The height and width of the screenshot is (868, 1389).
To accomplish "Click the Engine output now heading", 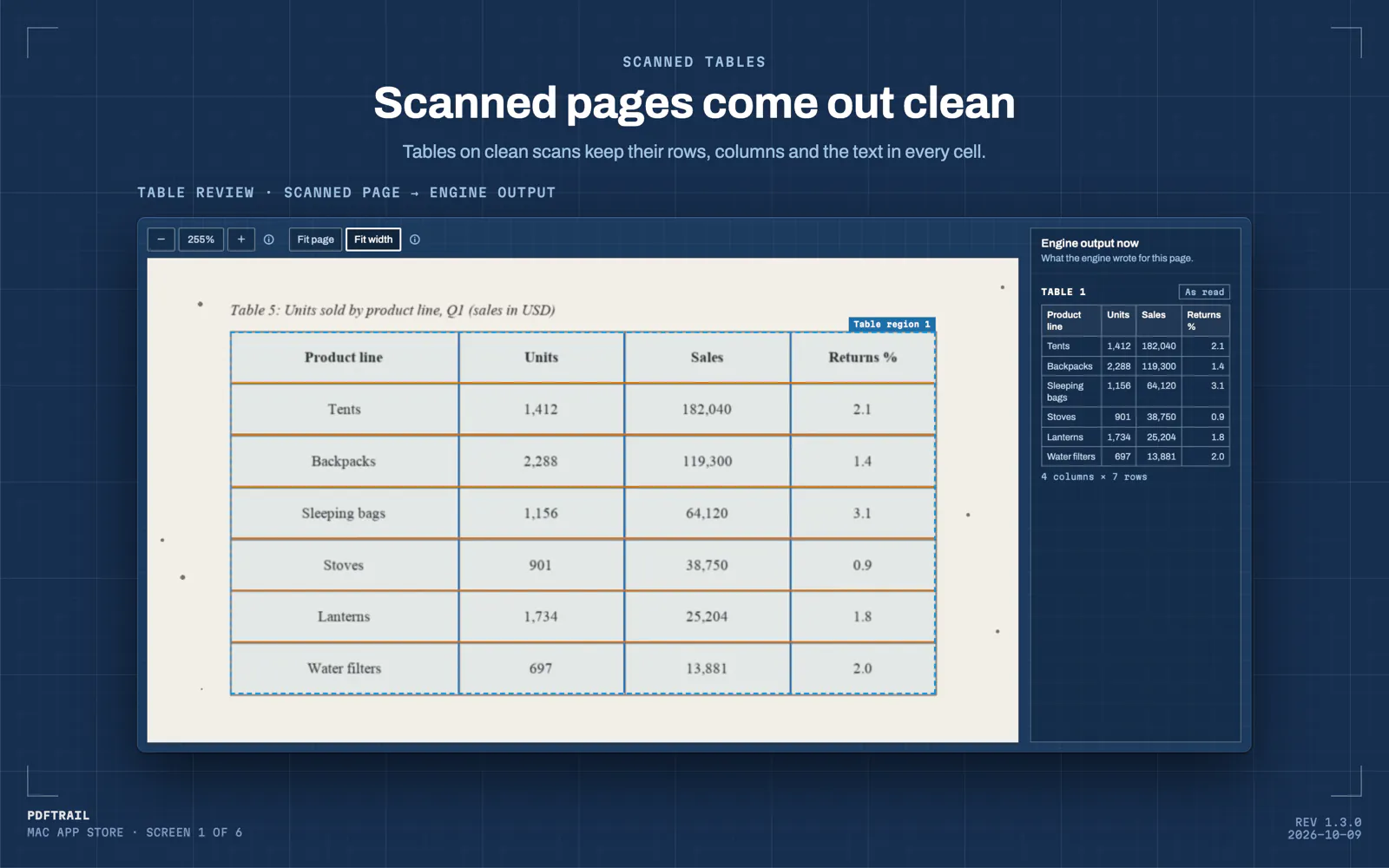I will pos(1089,243).
